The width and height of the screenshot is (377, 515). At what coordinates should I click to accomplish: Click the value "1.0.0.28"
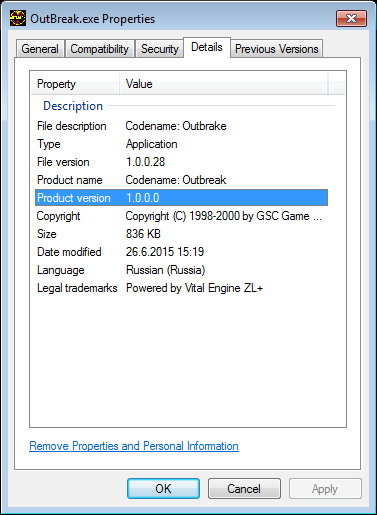pyautogui.click(x=146, y=162)
